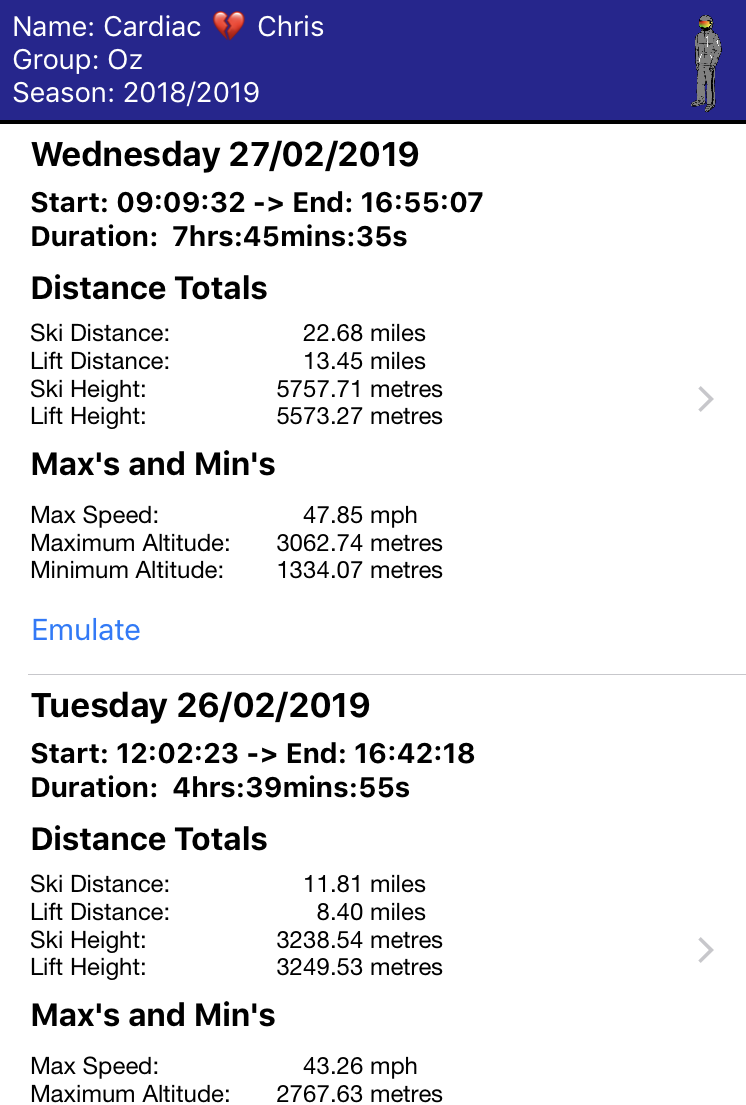Tap the 47.85 mph Max Speed row
The height and width of the screenshot is (1105, 746).
click(236, 516)
